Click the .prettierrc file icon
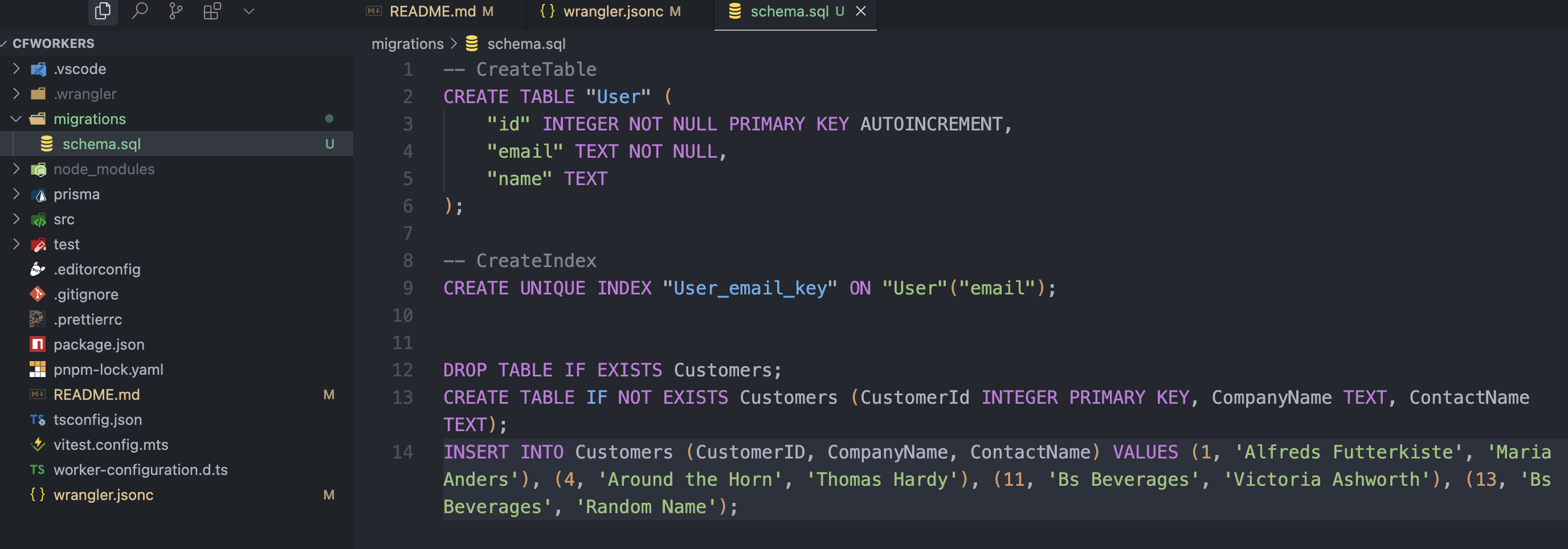This screenshot has width=1568, height=549. [38, 319]
